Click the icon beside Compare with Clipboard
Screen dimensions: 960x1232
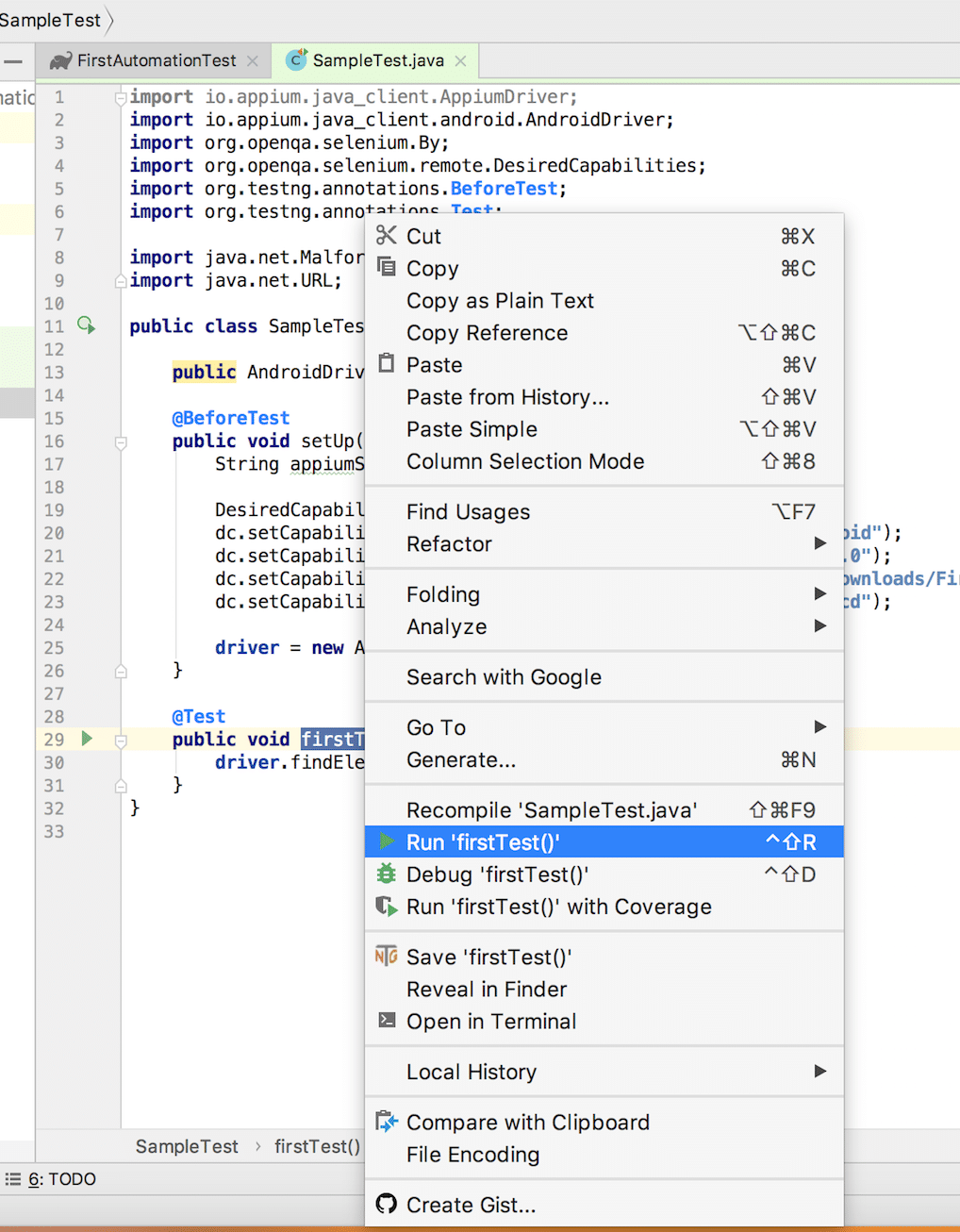(386, 1122)
